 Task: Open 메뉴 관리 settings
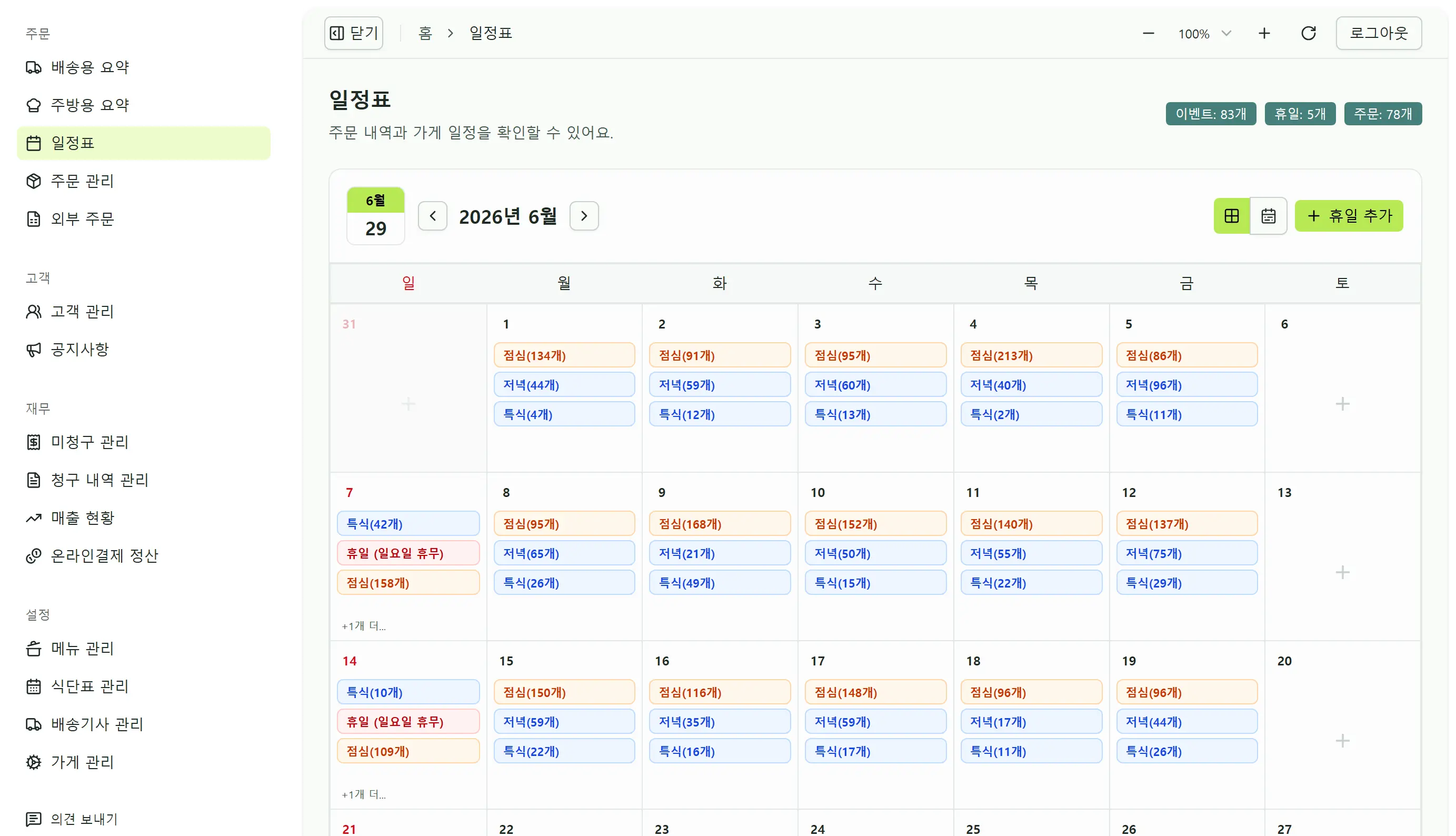[x=144, y=648]
